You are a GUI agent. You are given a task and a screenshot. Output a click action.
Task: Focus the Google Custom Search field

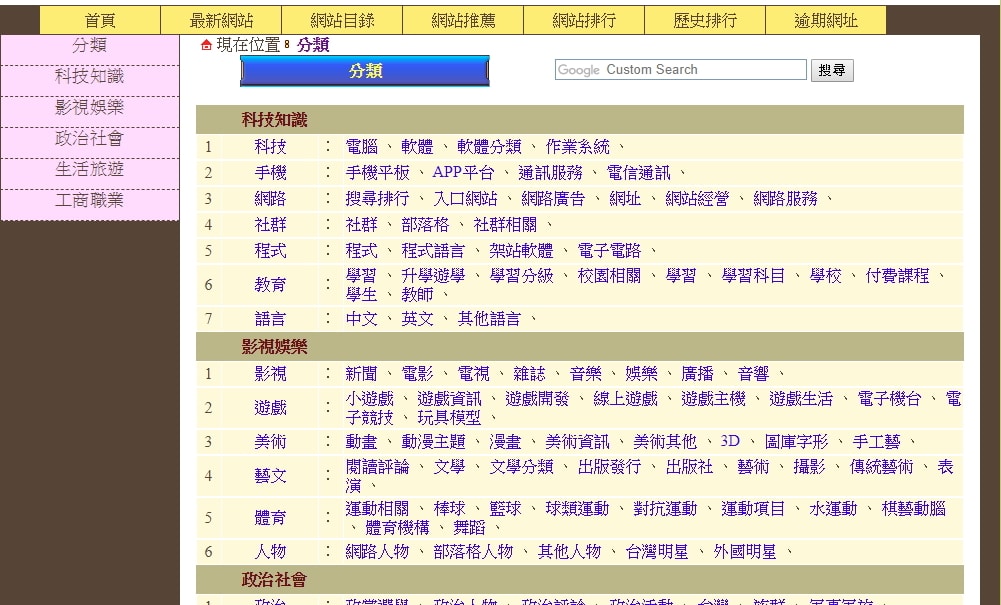point(681,70)
